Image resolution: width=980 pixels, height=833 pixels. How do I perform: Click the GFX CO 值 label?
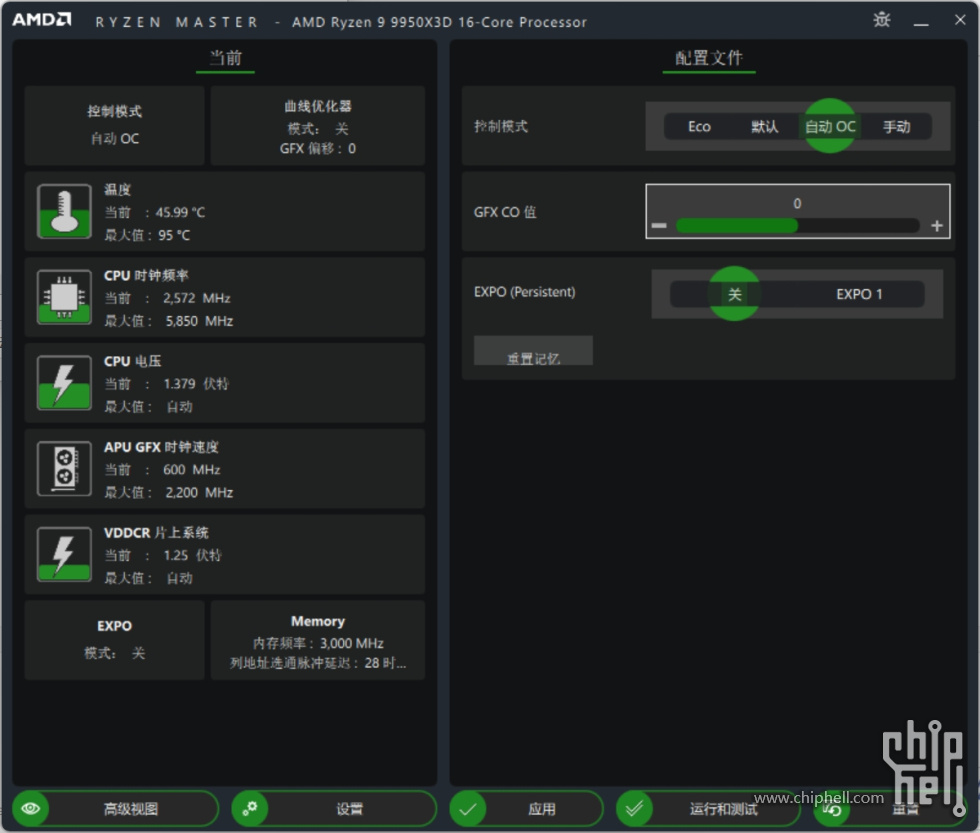[x=505, y=212]
